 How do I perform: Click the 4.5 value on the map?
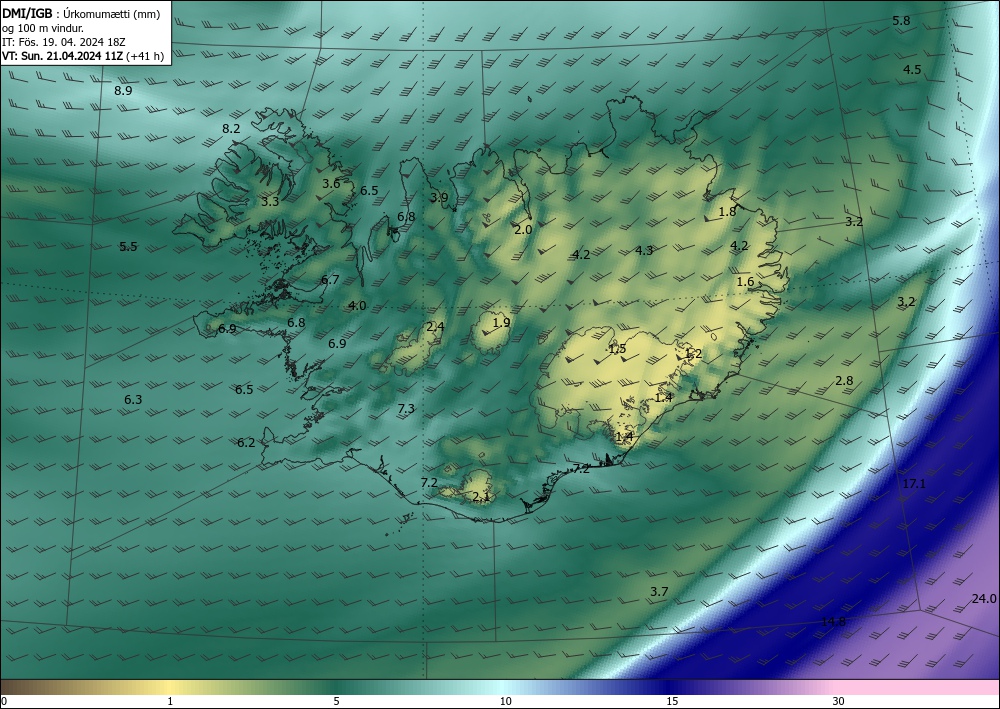912,69
